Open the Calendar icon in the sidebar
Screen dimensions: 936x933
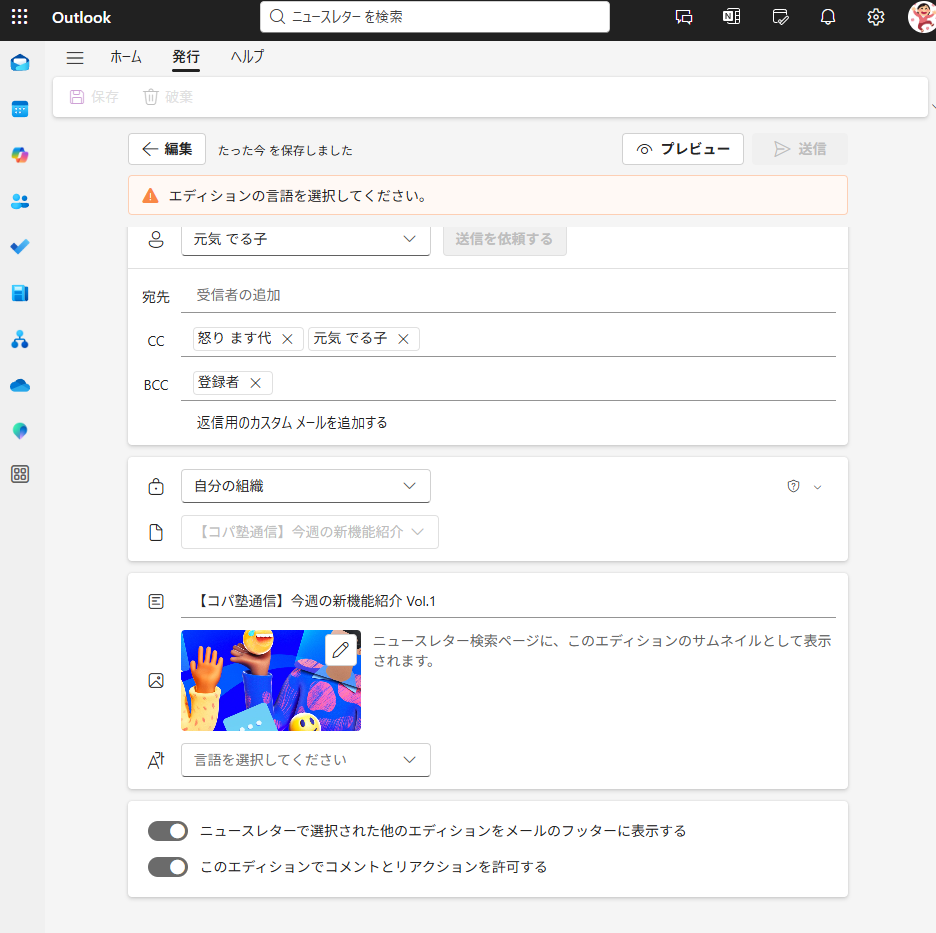20,109
